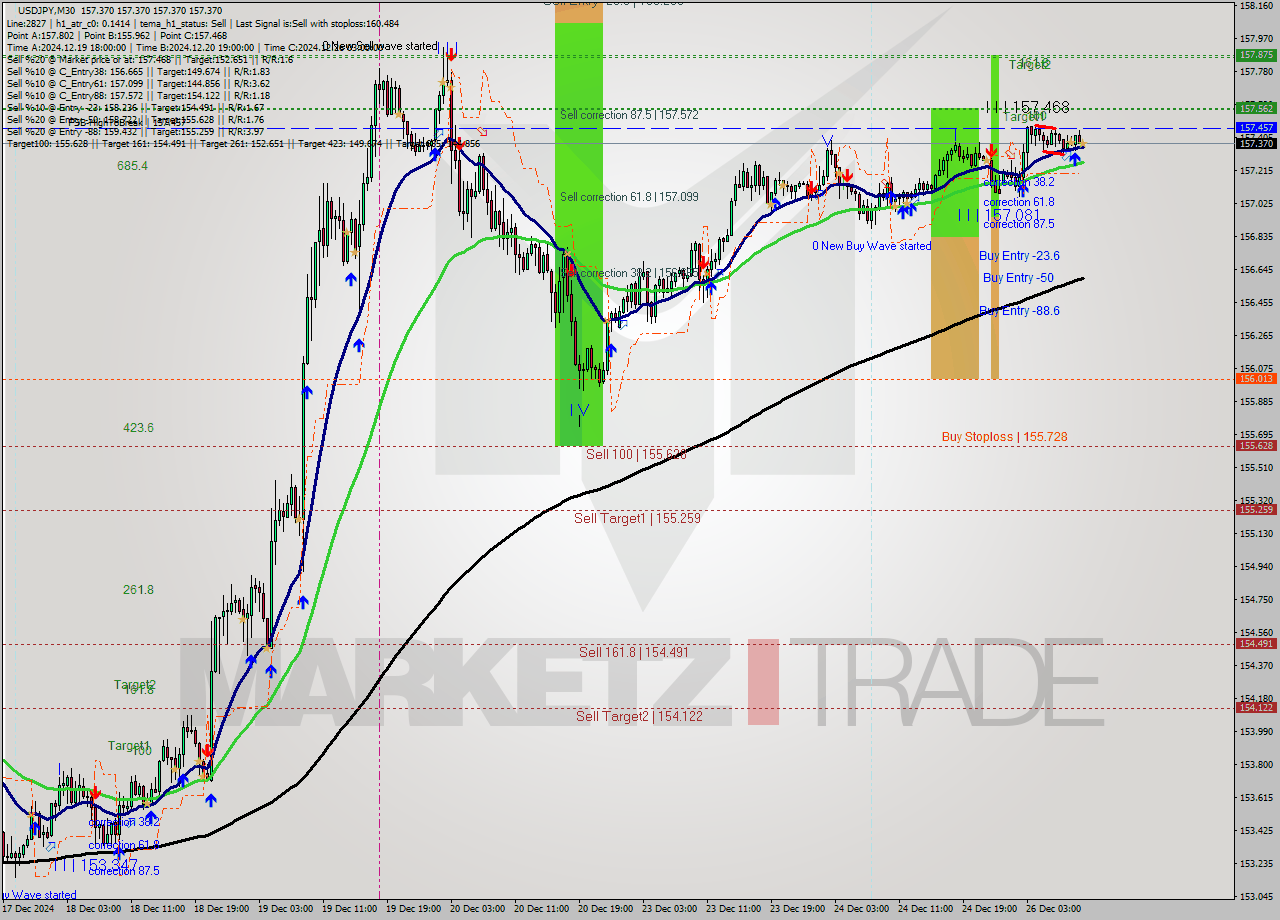Click the black 157.370 current price tag

point(1256,144)
